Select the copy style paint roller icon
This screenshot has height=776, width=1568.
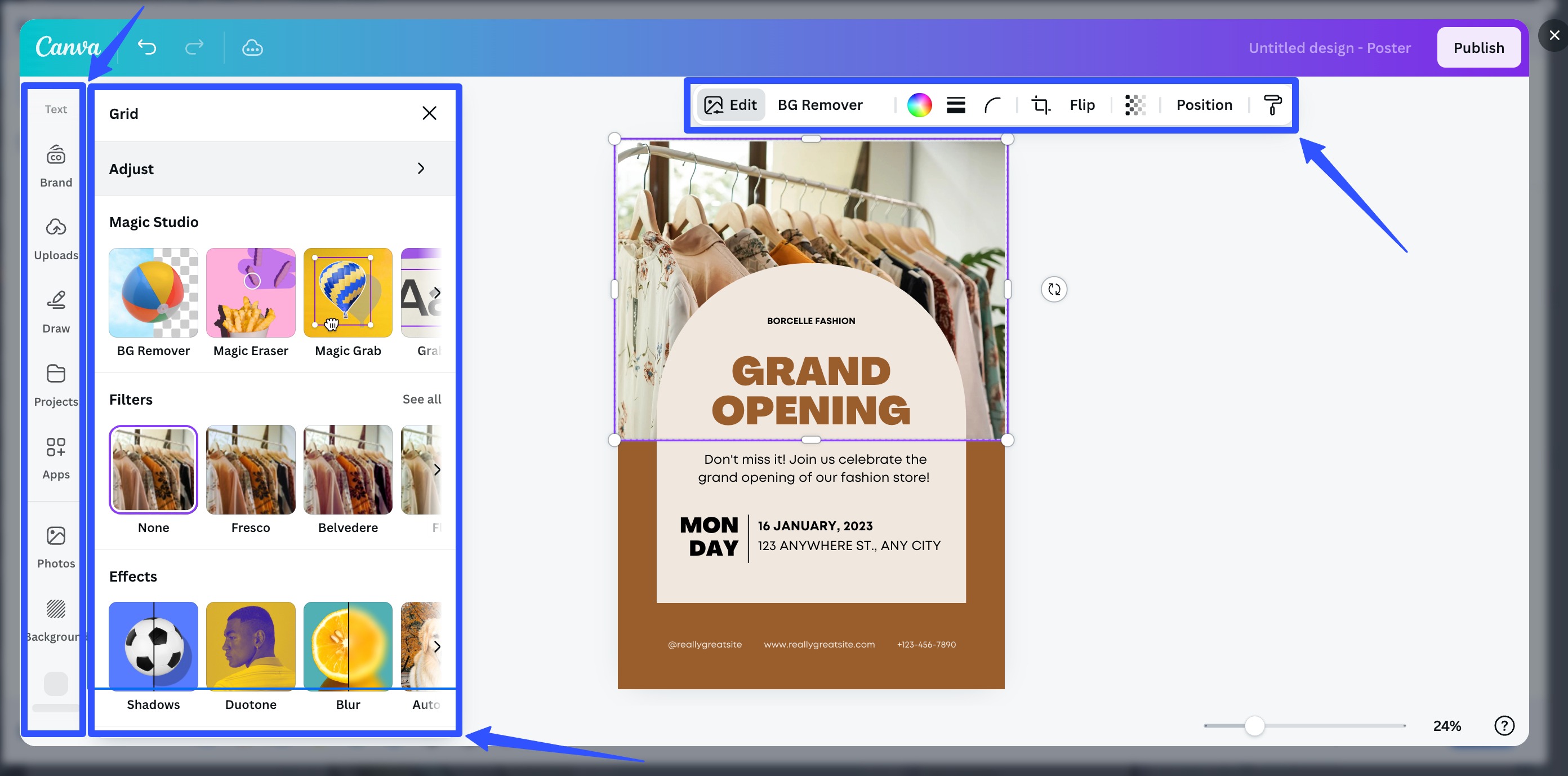point(1272,105)
